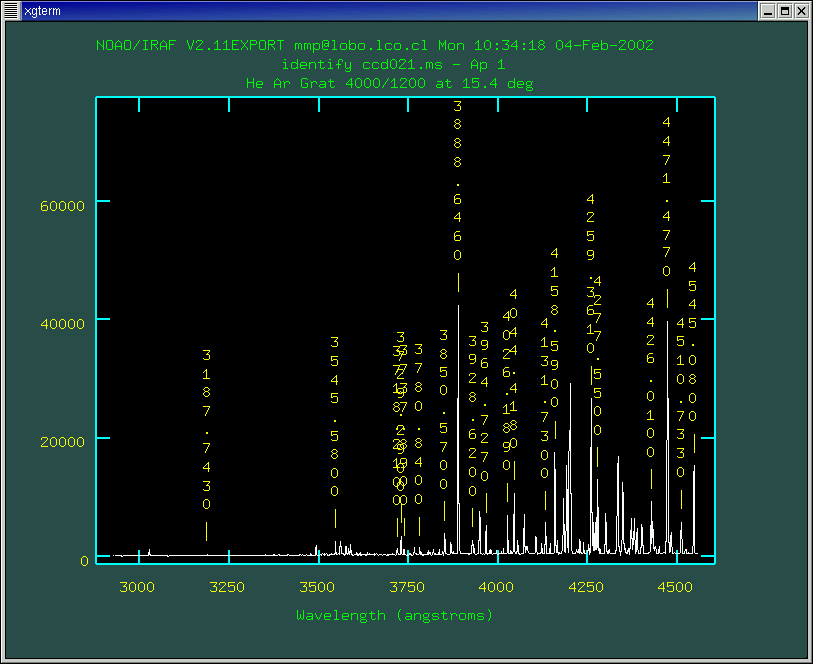Click the 0 y-axis label

click(x=85, y=561)
